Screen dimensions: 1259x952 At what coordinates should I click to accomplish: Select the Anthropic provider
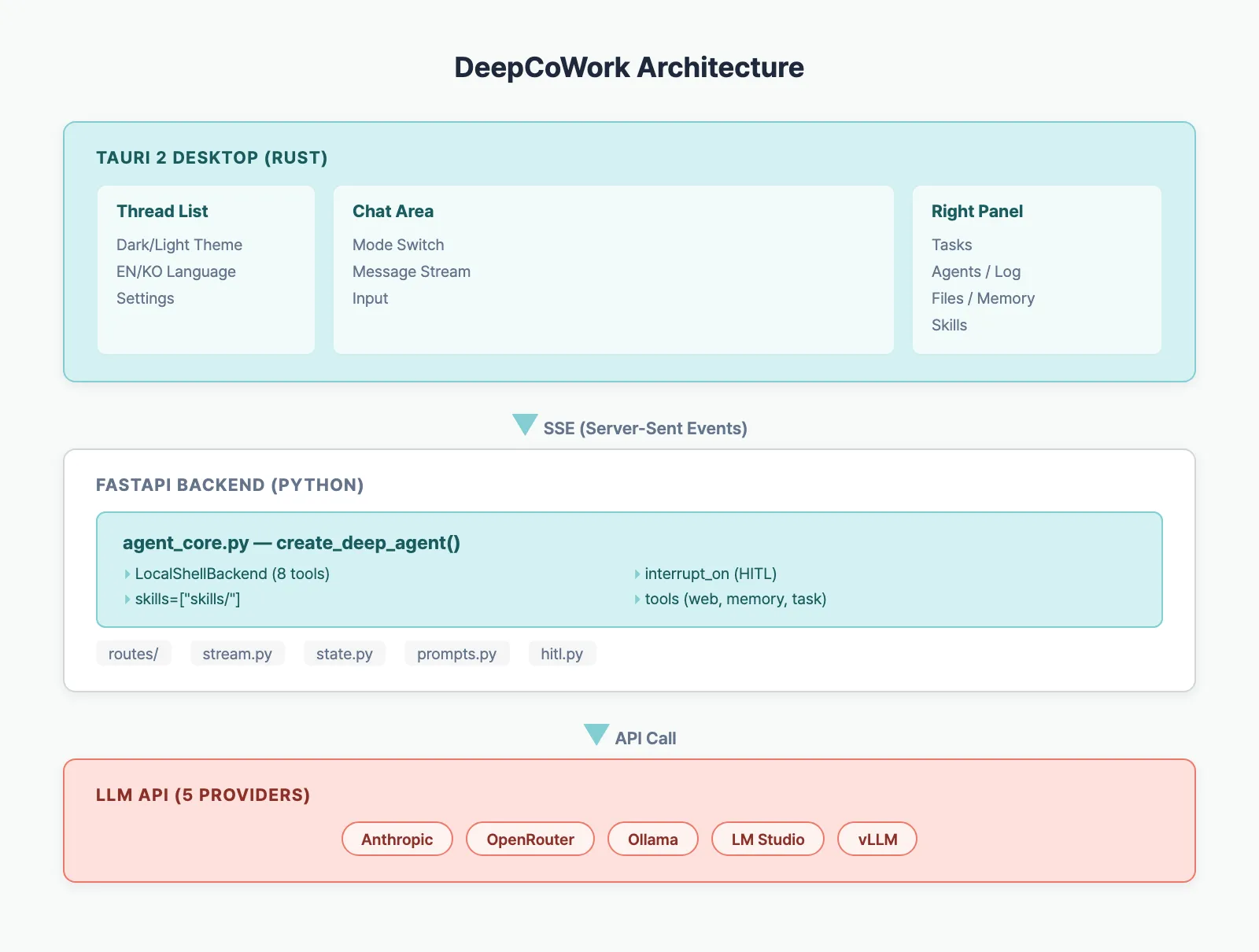(397, 839)
